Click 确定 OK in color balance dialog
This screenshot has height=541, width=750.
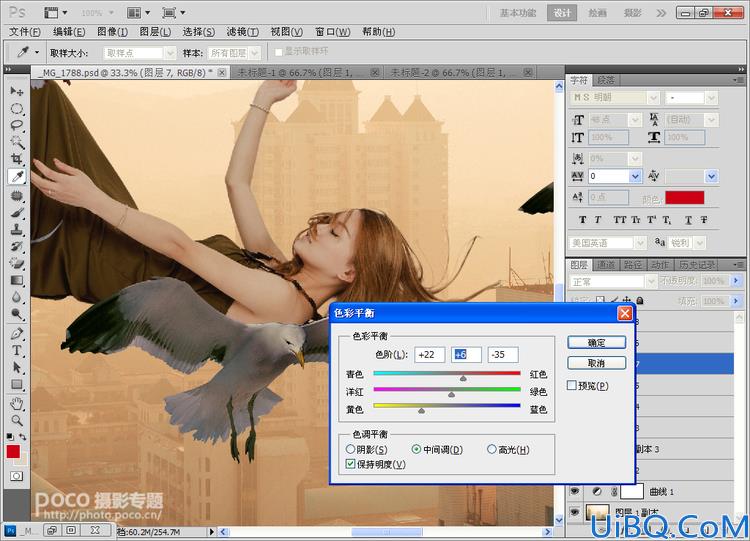tap(596, 342)
